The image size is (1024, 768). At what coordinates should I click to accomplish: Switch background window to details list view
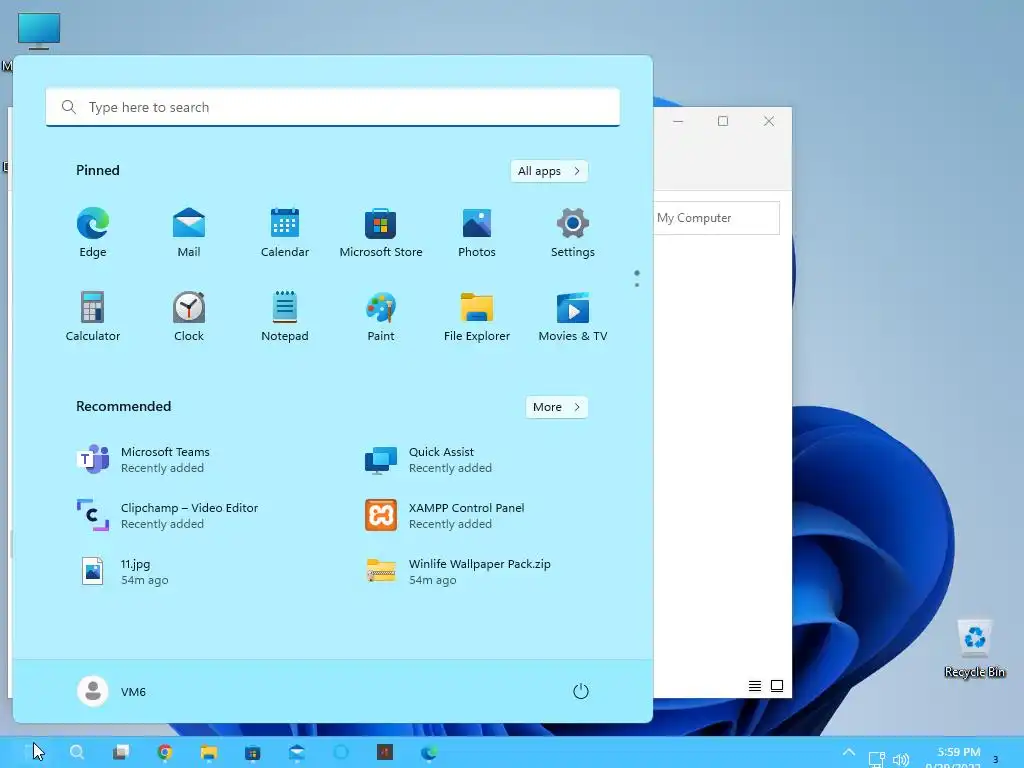[x=754, y=686]
